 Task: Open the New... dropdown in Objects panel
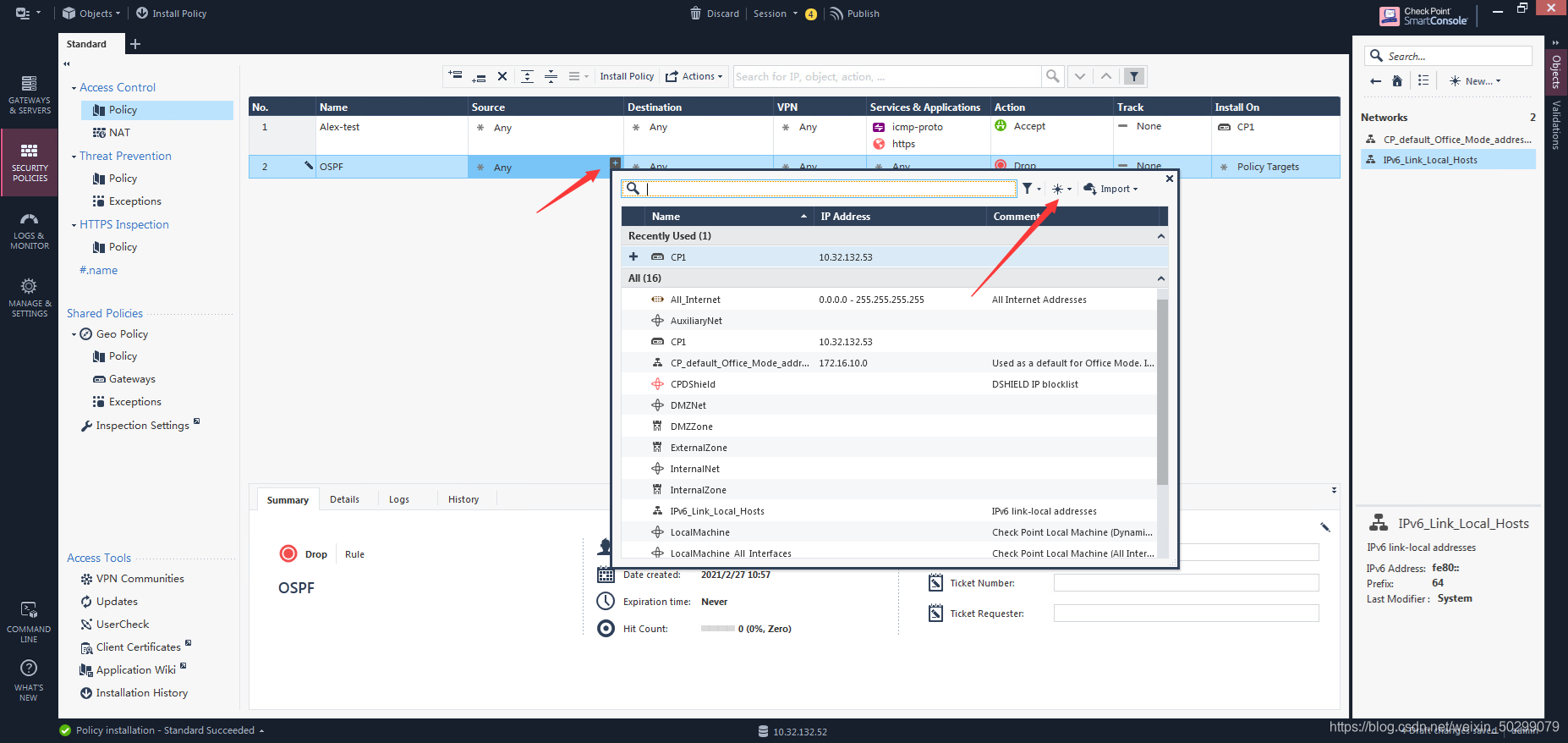[x=1475, y=81]
